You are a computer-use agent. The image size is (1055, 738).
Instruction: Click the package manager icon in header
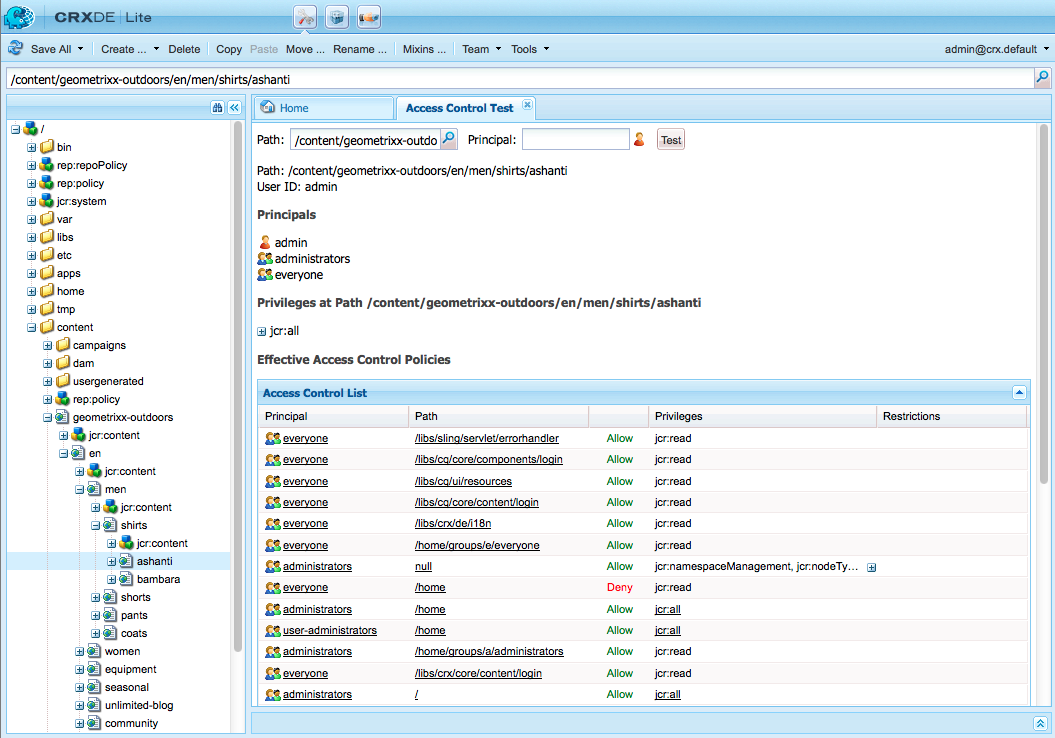click(x=338, y=17)
